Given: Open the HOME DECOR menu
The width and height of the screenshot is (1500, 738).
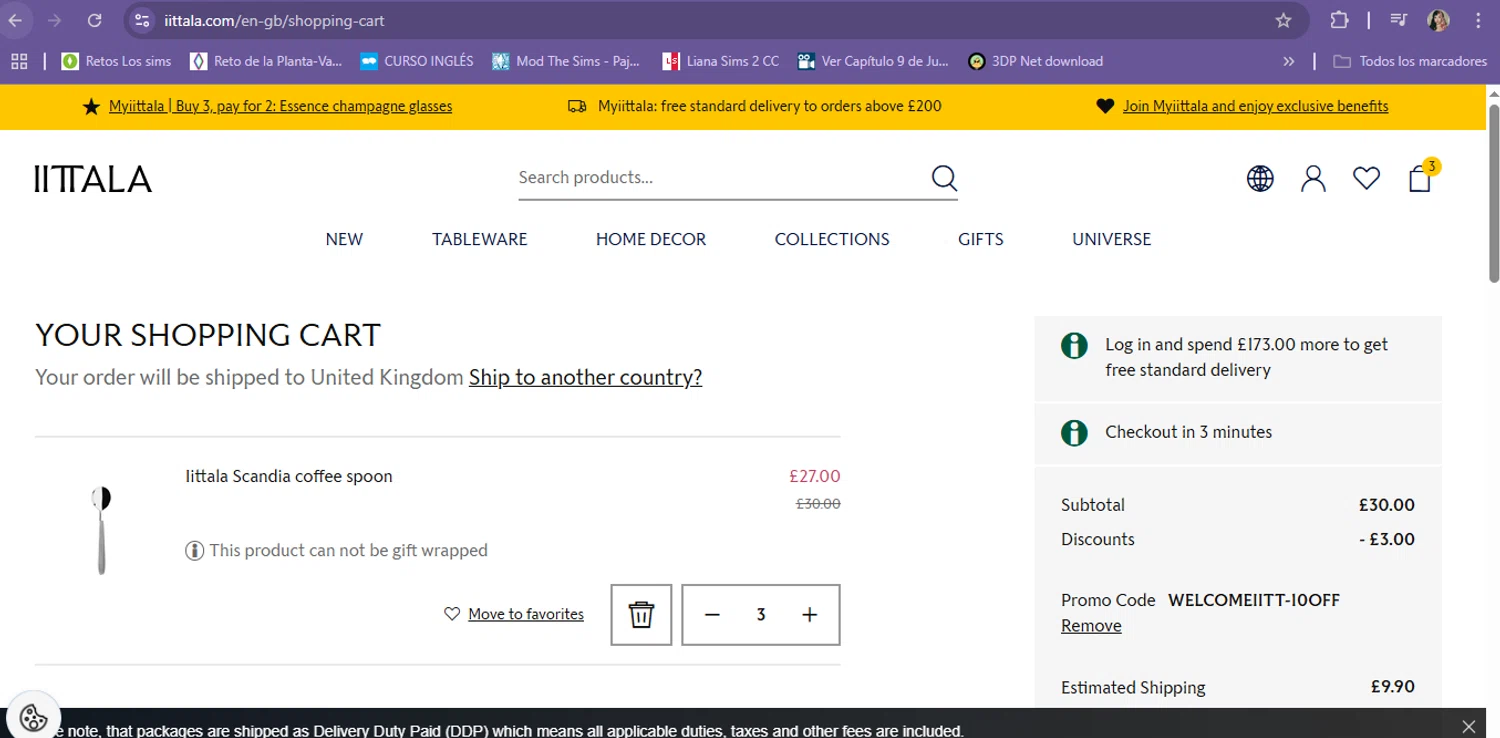Looking at the screenshot, I should [x=651, y=239].
